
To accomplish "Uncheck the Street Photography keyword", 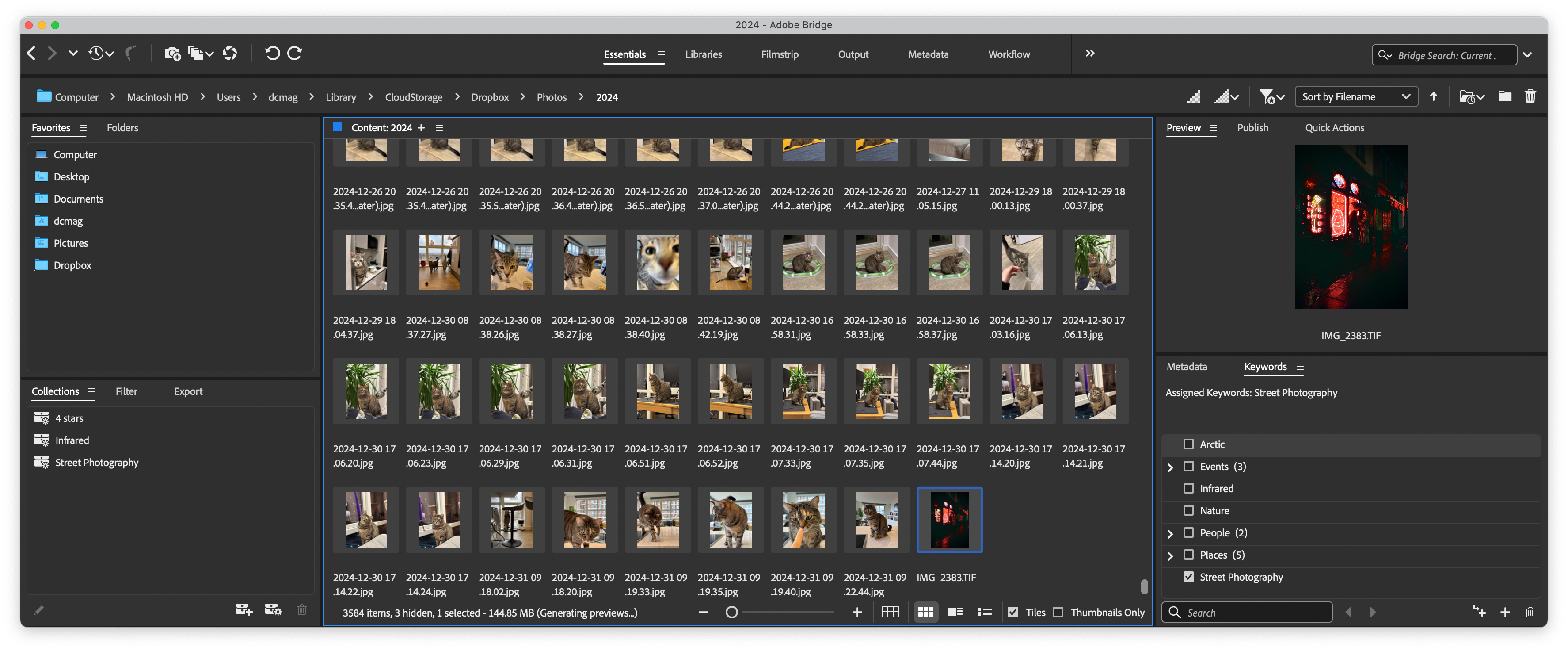I will pyautogui.click(x=1188, y=577).
